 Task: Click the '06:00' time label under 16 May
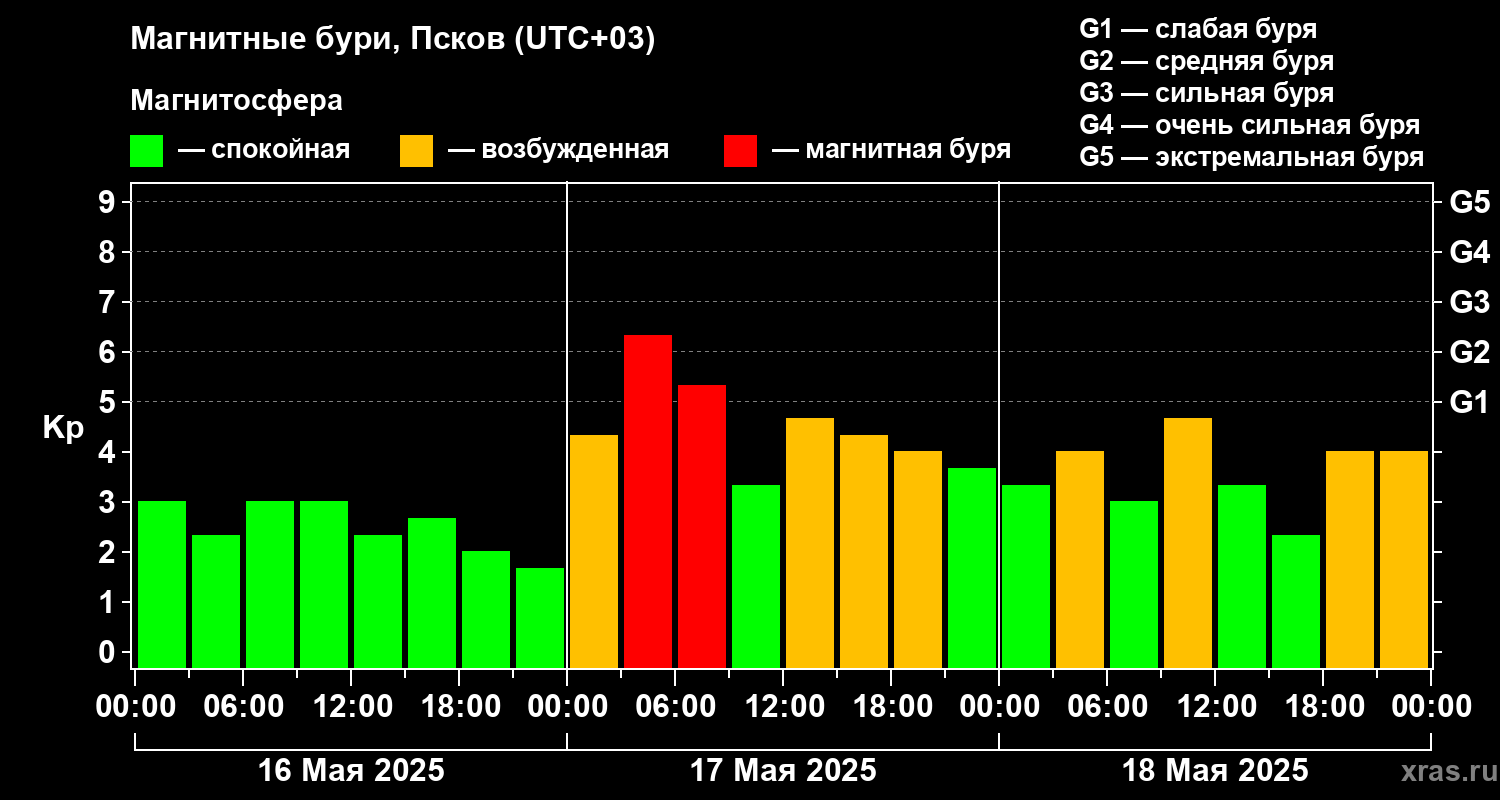(x=243, y=707)
